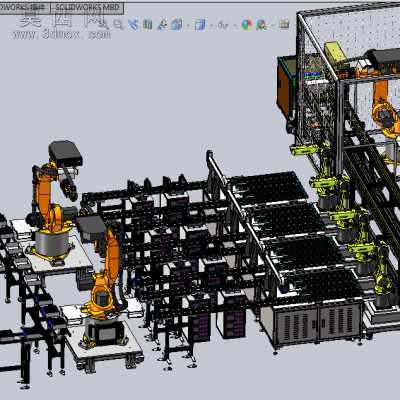Image resolution: width=400 pixels, height=400 pixels.
Task: Click the Edit Appearance color ball icon
Action: click(247, 24)
